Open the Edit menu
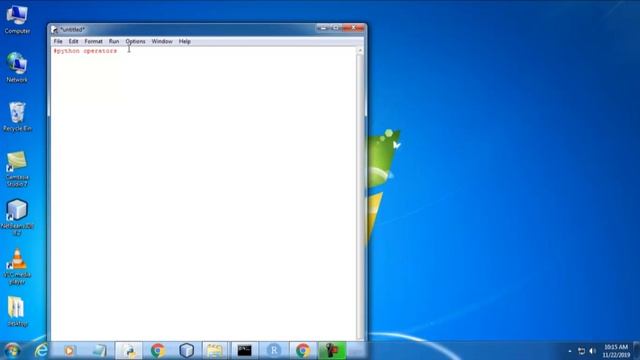The width and height of the screenshot is (640, 360). [x=73, y=41]
